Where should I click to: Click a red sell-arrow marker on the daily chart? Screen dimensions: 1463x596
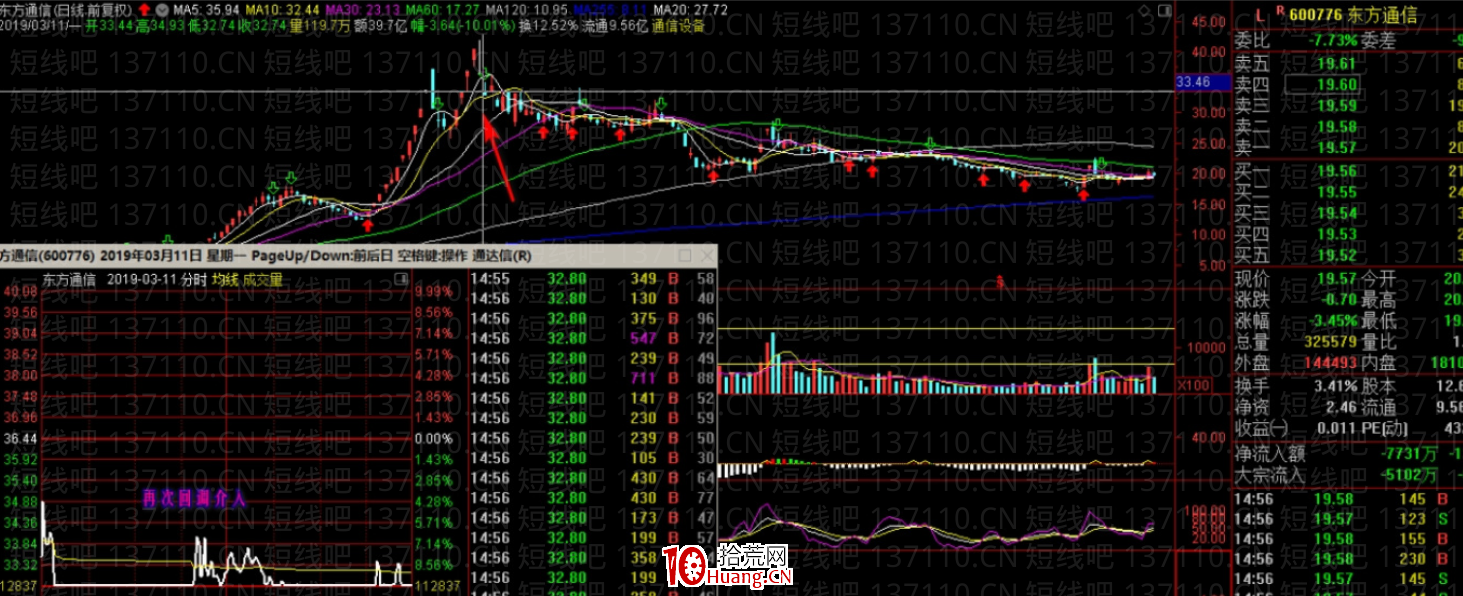tap(543, 131)
